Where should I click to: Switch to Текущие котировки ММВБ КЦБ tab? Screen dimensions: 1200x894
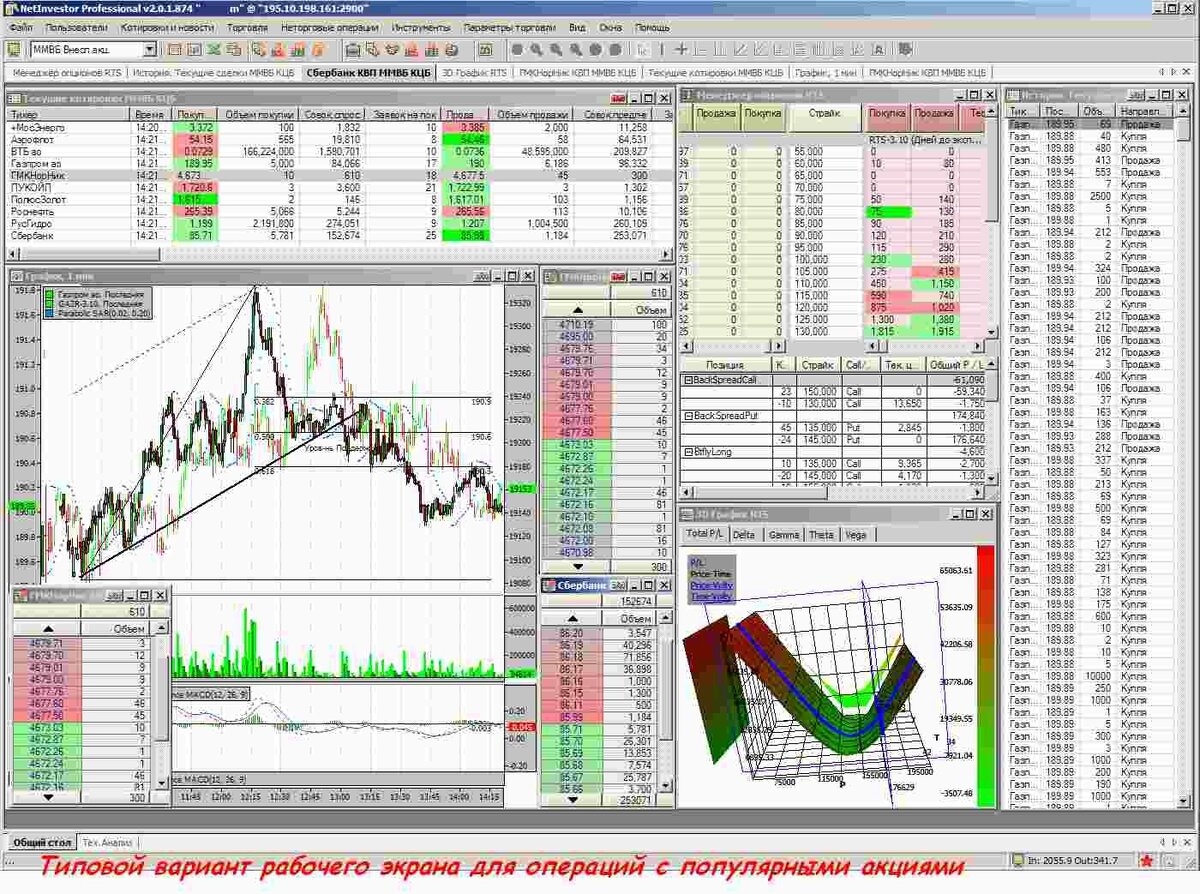pyautogui.click(x=715, y=73)
